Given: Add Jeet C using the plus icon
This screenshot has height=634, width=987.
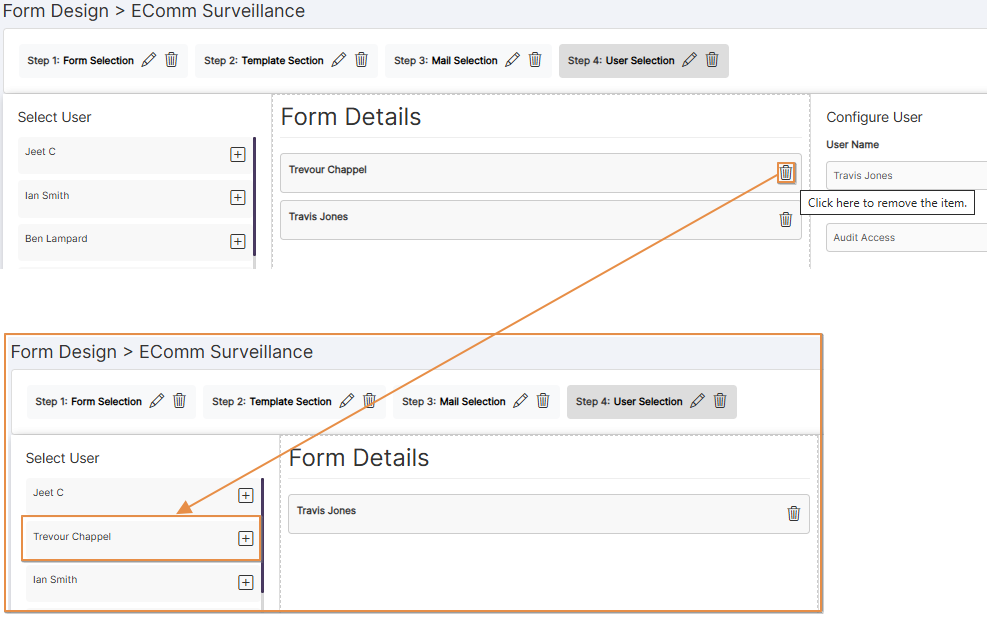Looking at the screenshot, I should click(x=237, y=154).
